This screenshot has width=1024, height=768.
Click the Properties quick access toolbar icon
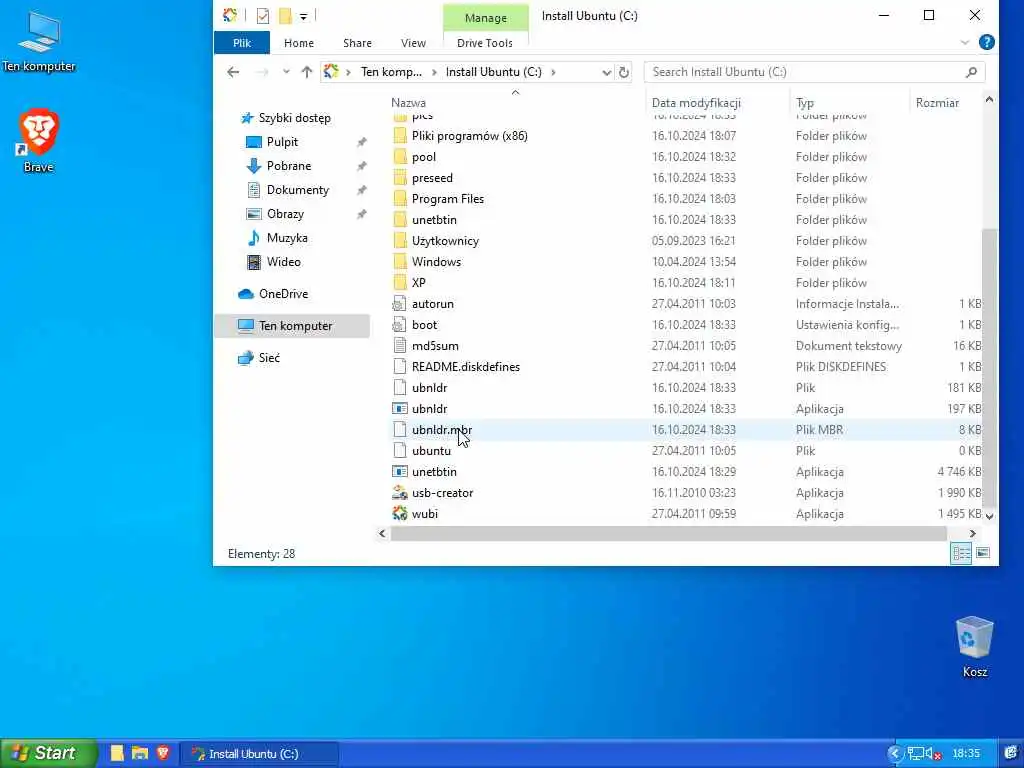(x=263, y=16)
